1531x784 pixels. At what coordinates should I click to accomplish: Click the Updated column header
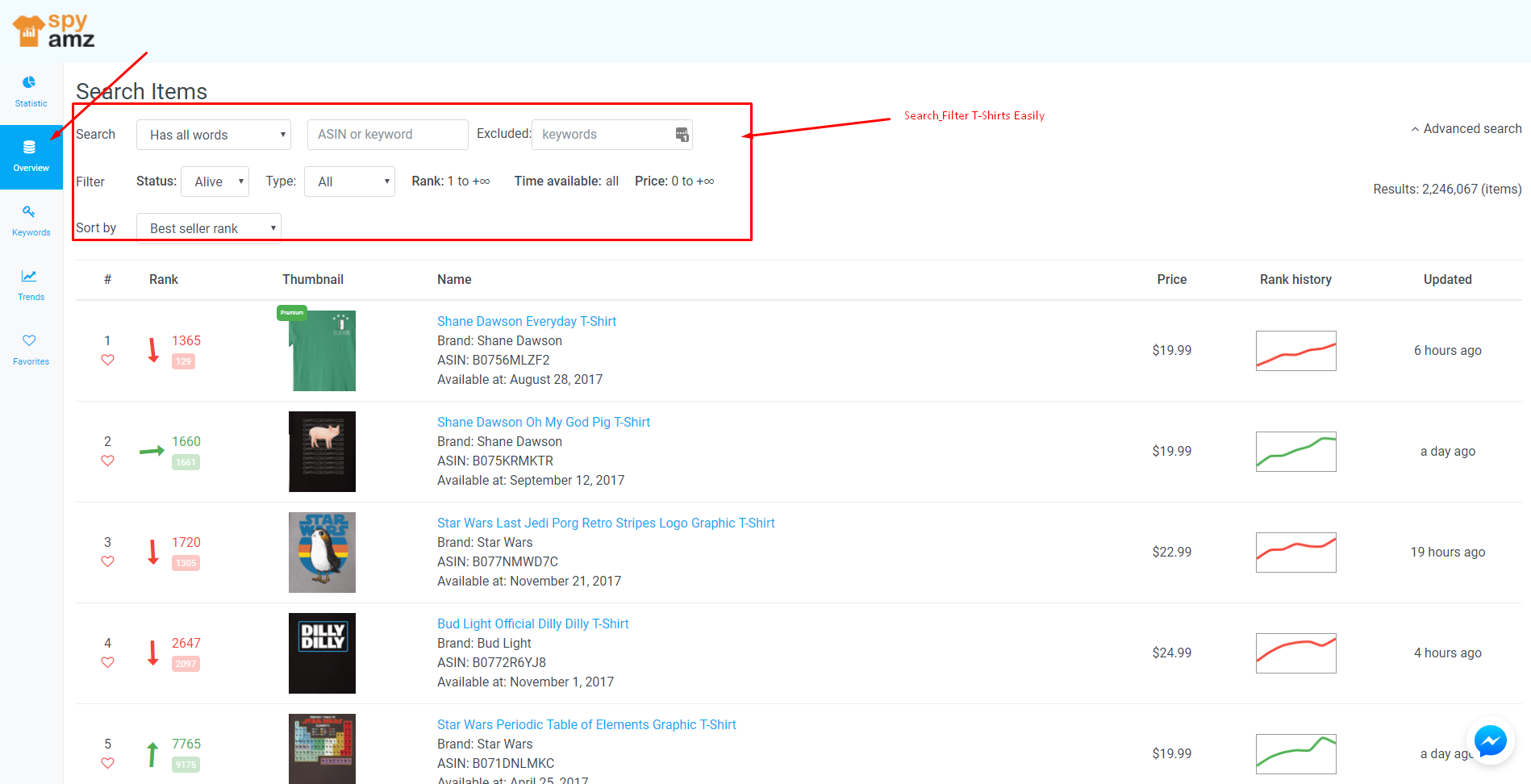coord(1447,279)
